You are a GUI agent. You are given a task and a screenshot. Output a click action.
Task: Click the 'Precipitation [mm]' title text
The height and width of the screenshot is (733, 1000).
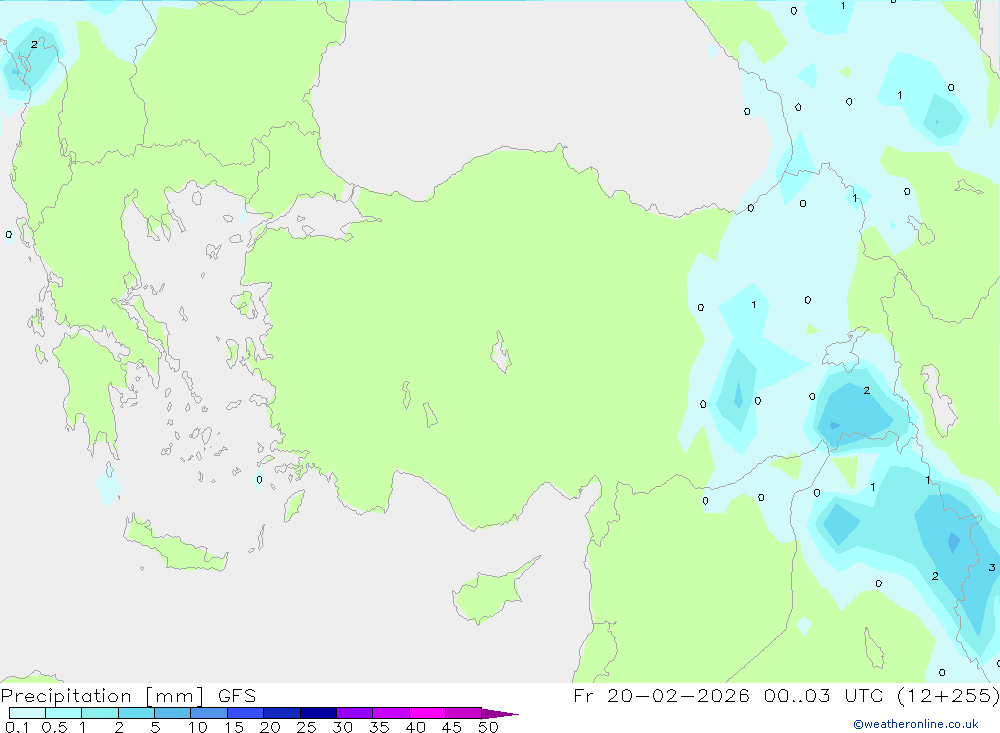click(x=102, y=696)
